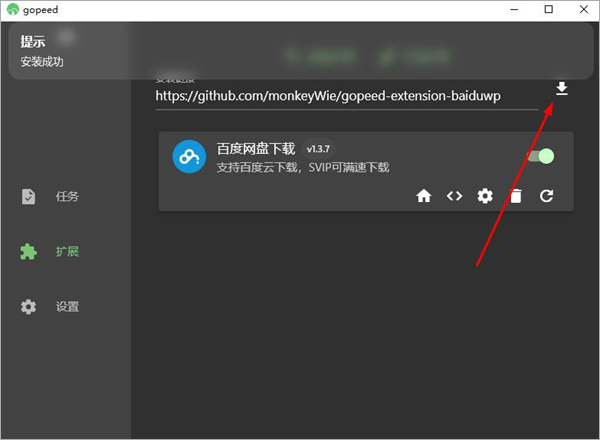Go to 设置 settings page

point(50,307)
